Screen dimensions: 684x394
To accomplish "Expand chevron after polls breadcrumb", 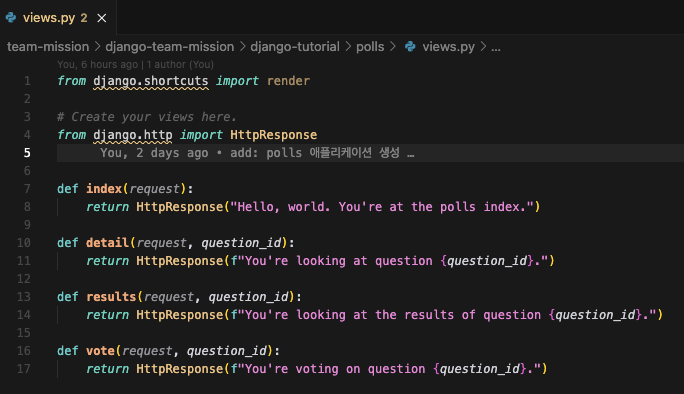I will [393, 46].
